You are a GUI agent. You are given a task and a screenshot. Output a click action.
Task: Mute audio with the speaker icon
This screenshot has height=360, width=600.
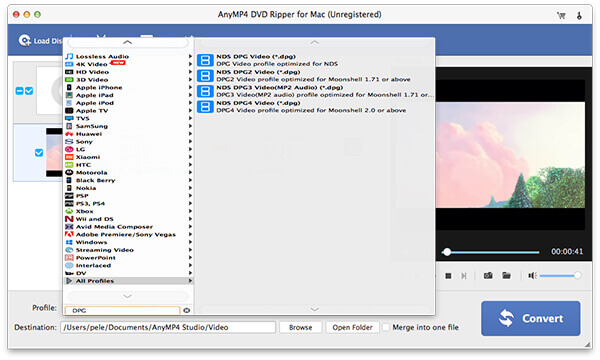click(x=532, y=275)
